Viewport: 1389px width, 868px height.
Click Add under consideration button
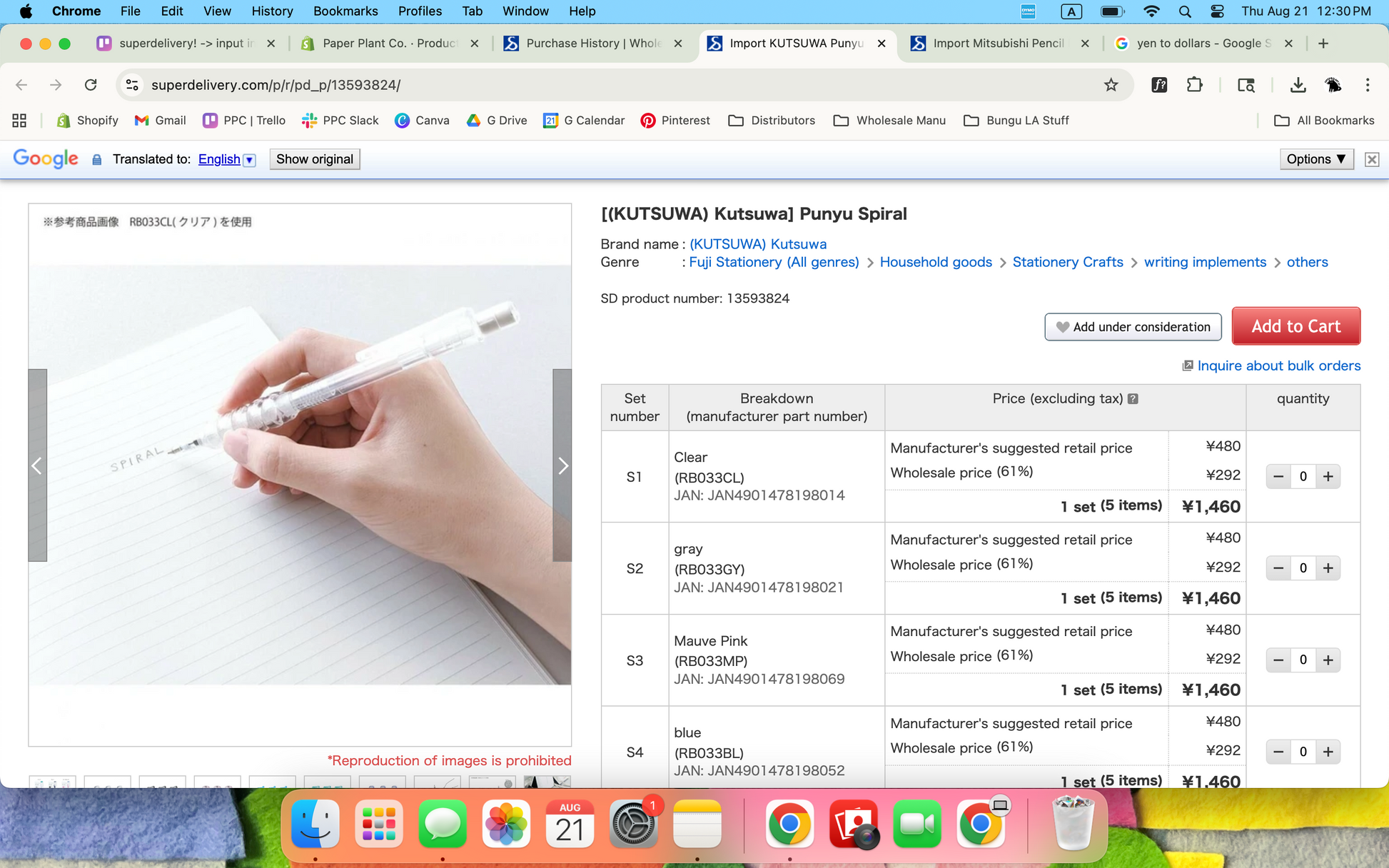(x=1133, y=327)
